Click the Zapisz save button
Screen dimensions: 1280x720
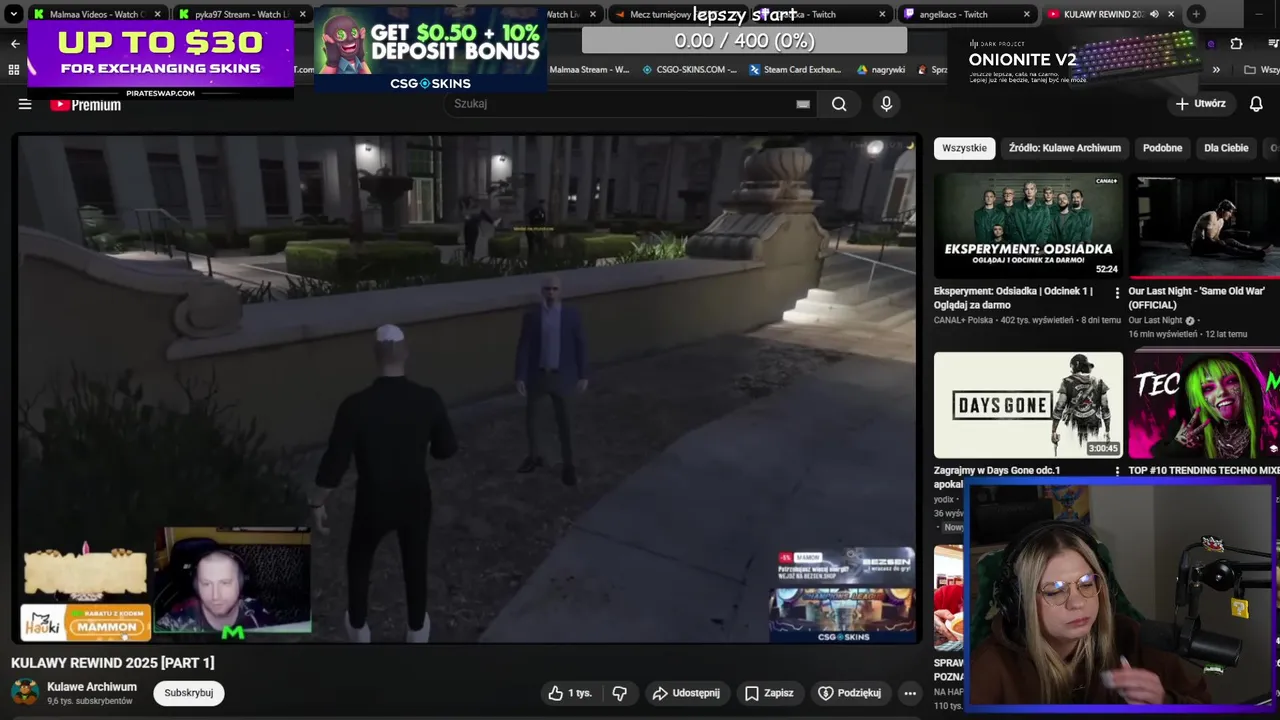769,693
